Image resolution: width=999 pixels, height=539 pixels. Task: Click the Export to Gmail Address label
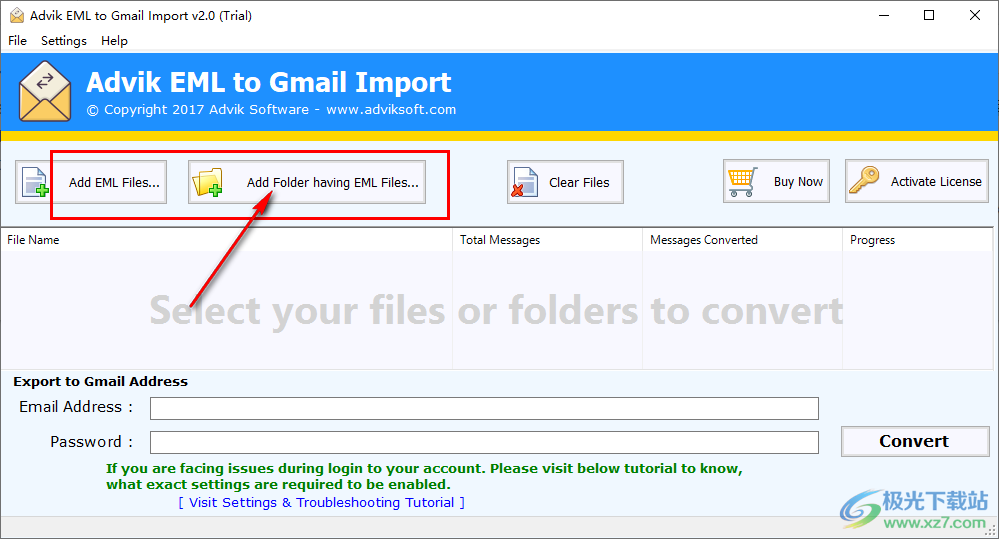[101, 382]
